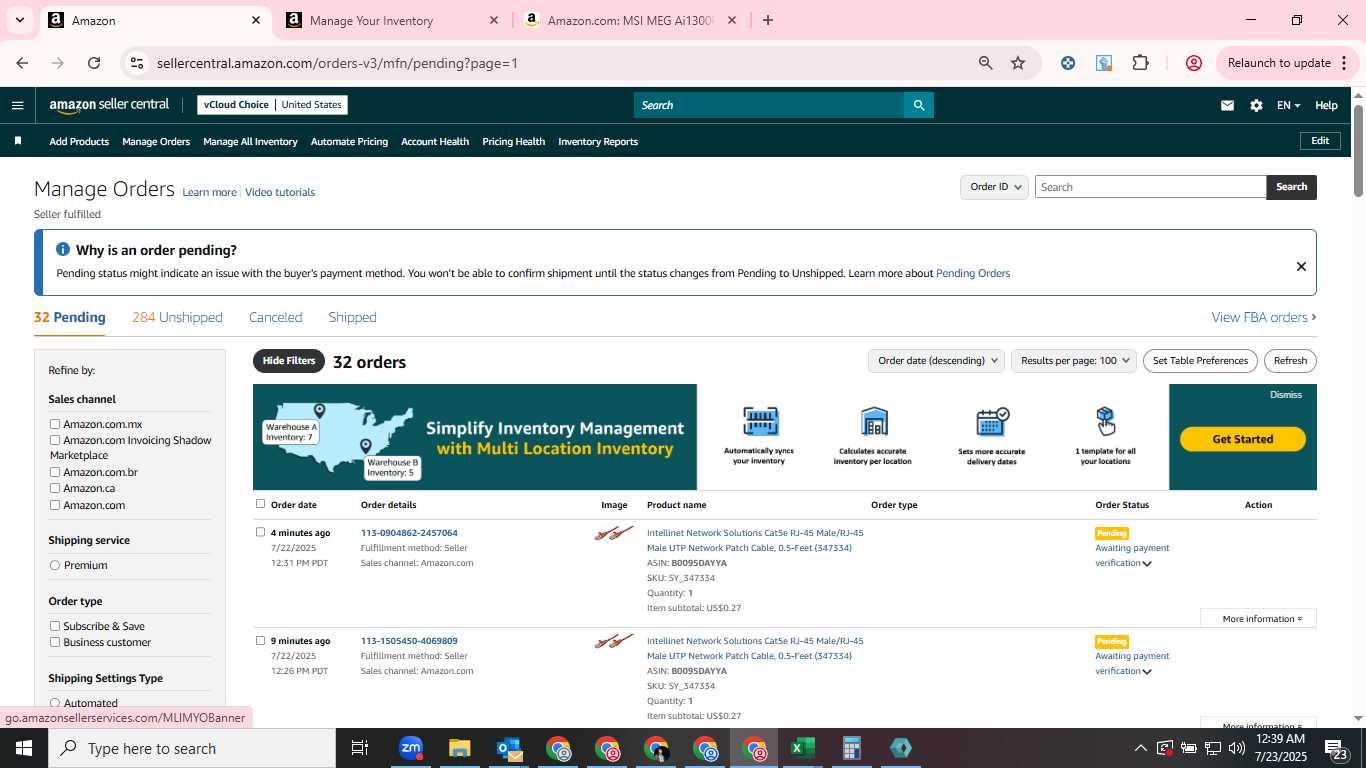Open the Order ID search type dropdown
1366x768 pixels.
995,187
